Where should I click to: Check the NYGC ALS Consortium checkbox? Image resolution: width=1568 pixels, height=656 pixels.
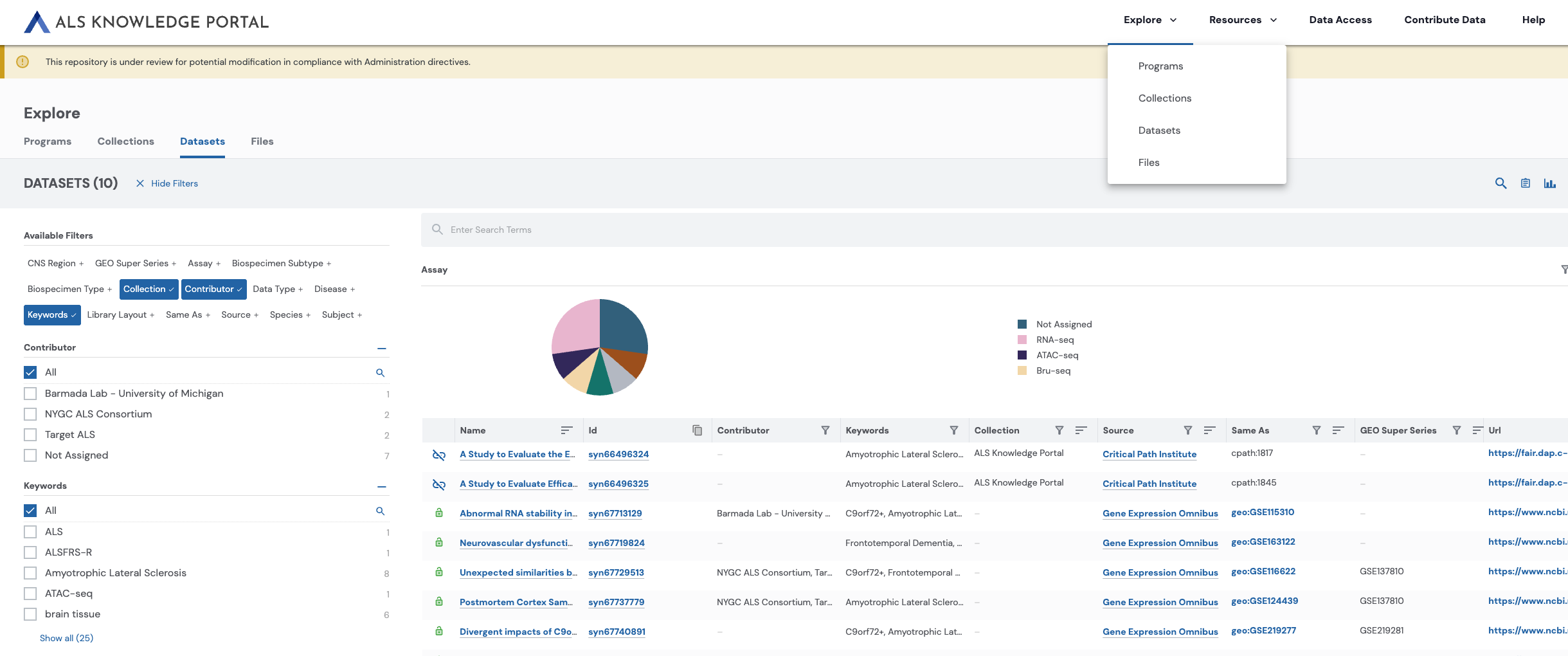pos(30,414)
